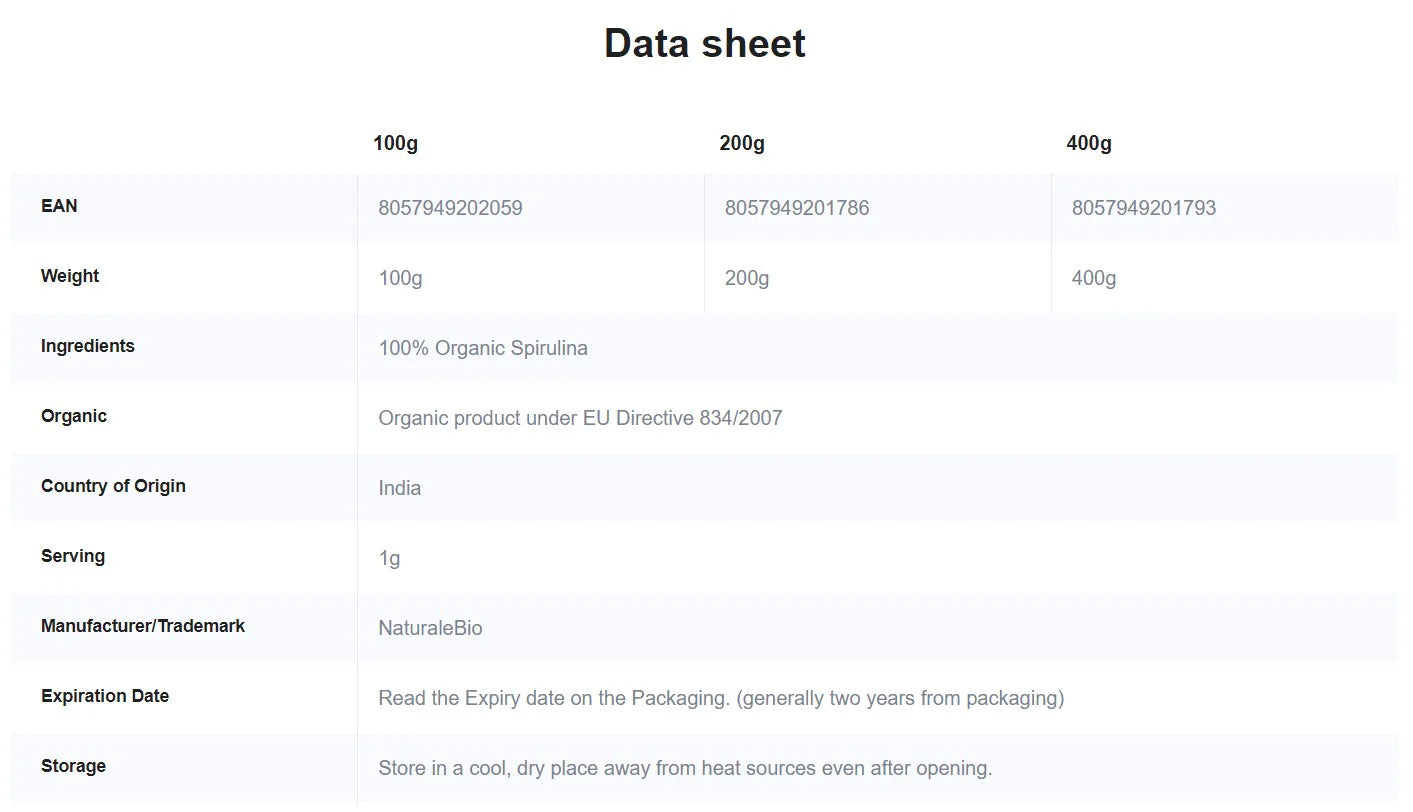Click the 100% Organic Spirulina text

(x=483, y=348)
